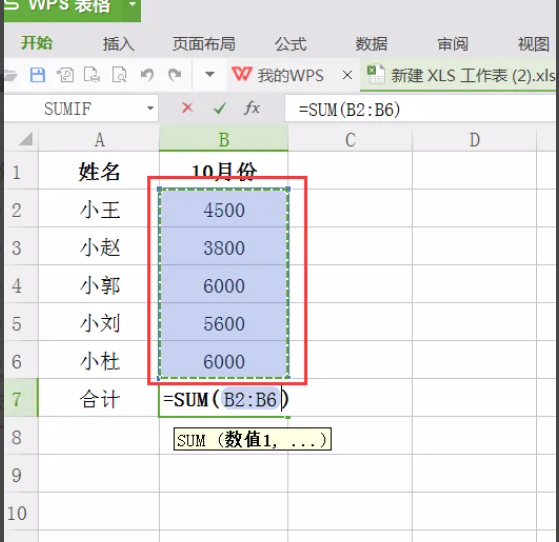Click the cell containing 小杜

99,361
